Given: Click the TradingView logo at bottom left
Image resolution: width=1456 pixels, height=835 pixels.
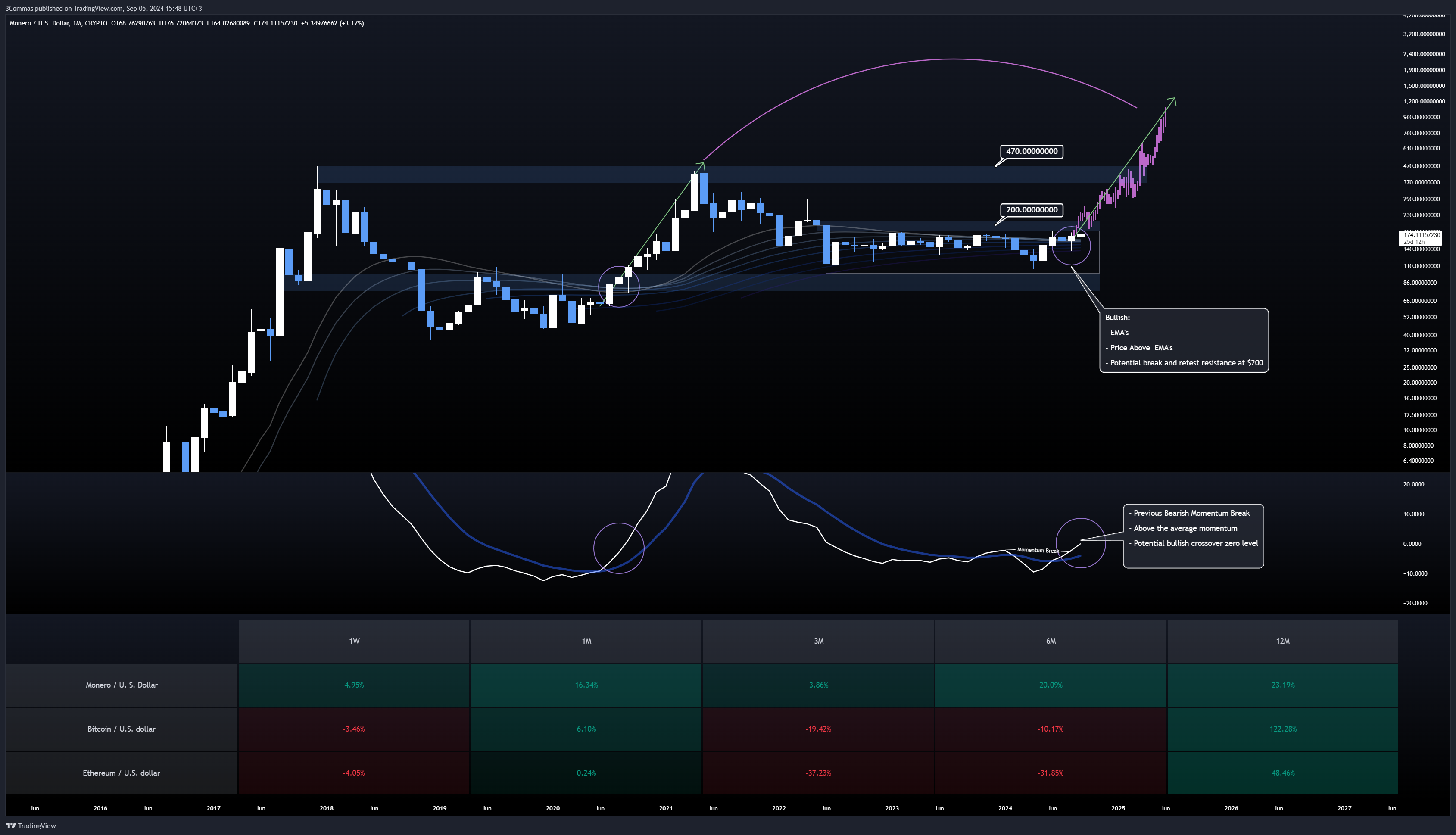Looking at the screenshot, I should 31,826.
